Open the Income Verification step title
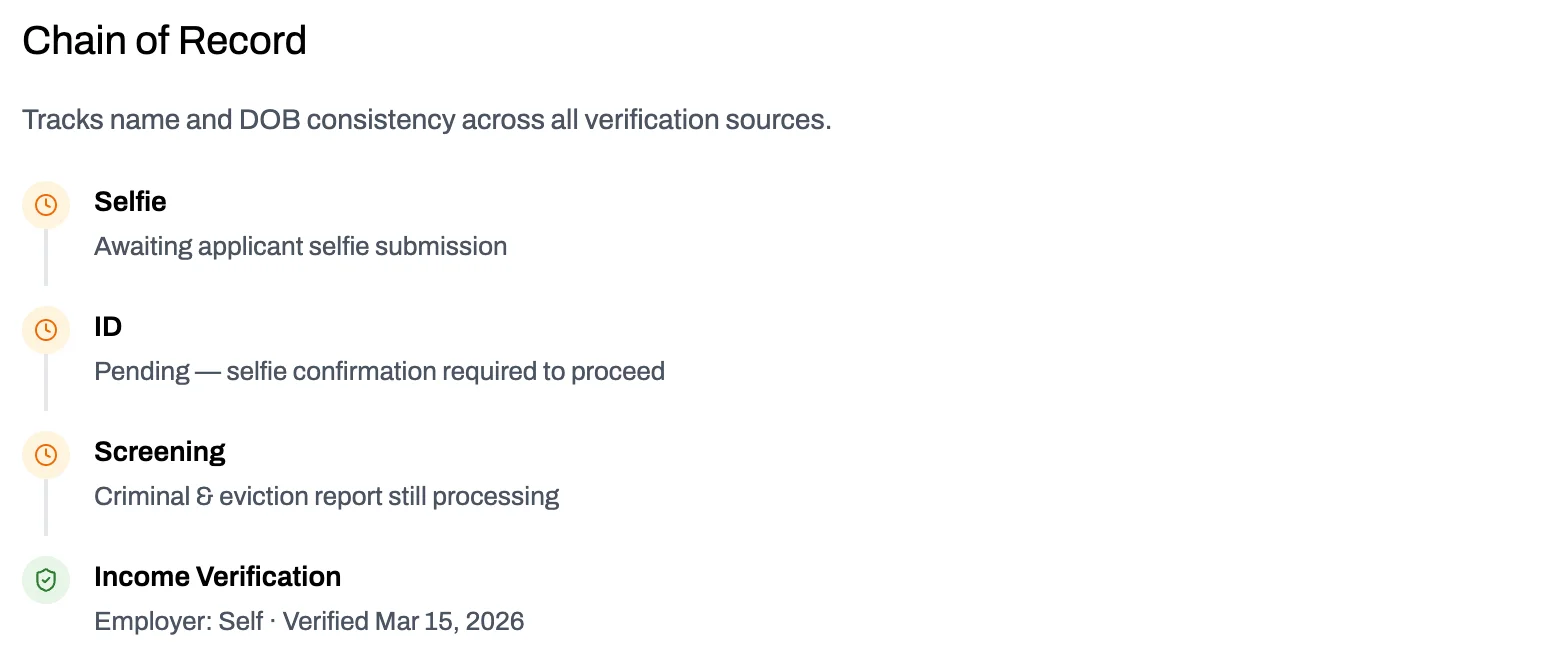The width and height of the screenshot is (1554, 666). point(217,577)
